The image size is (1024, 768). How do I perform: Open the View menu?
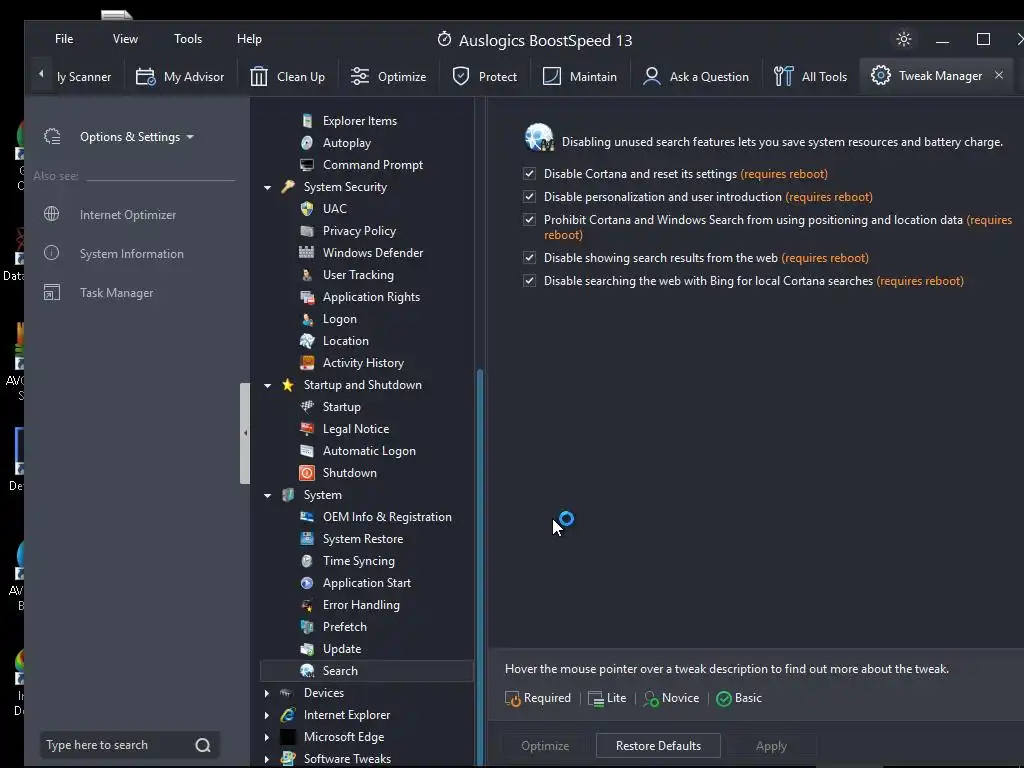tap(125, 39)
